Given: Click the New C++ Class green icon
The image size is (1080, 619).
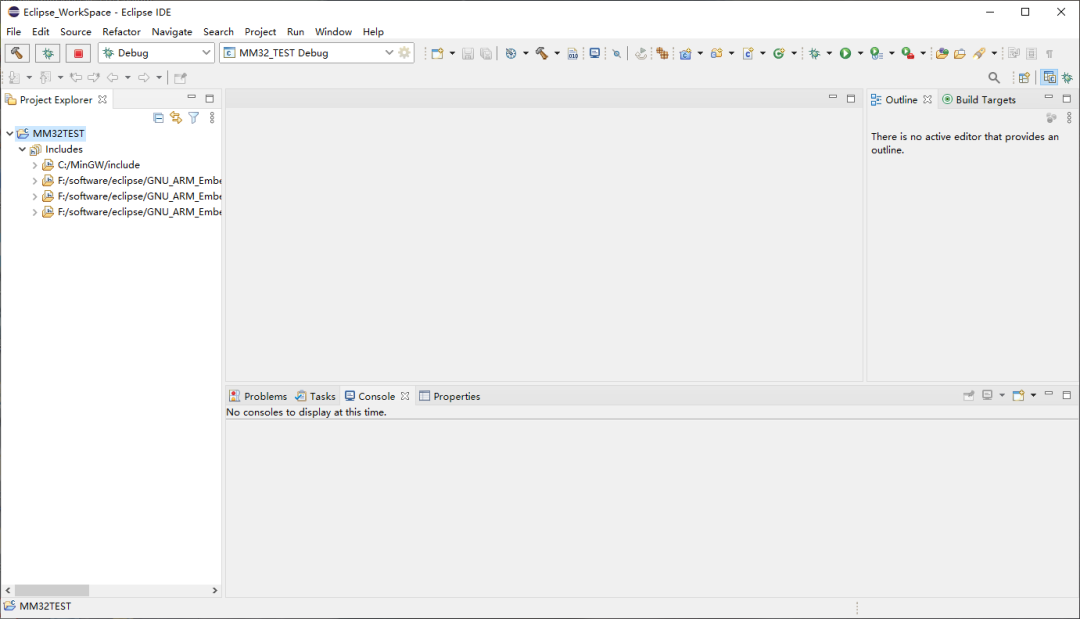Looking at the screenshot, I should (779, 54).
